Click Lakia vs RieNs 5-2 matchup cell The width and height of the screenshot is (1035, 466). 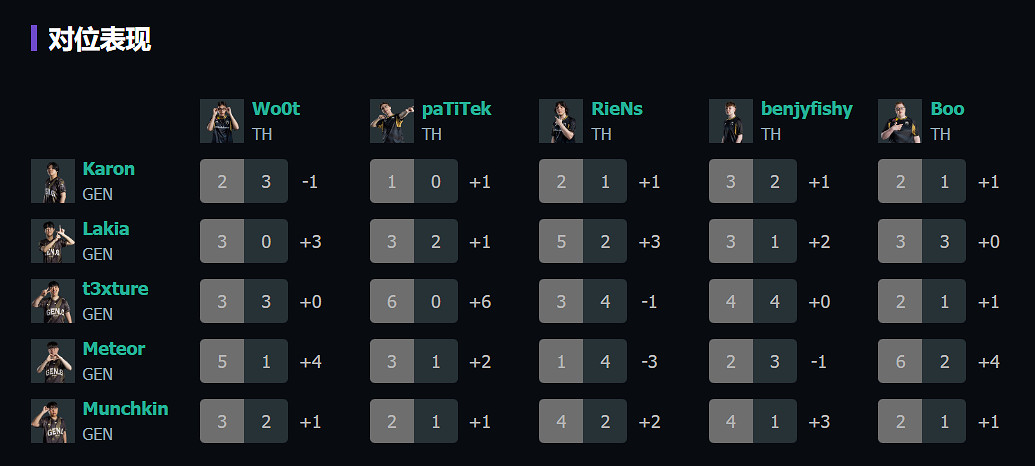583,241
